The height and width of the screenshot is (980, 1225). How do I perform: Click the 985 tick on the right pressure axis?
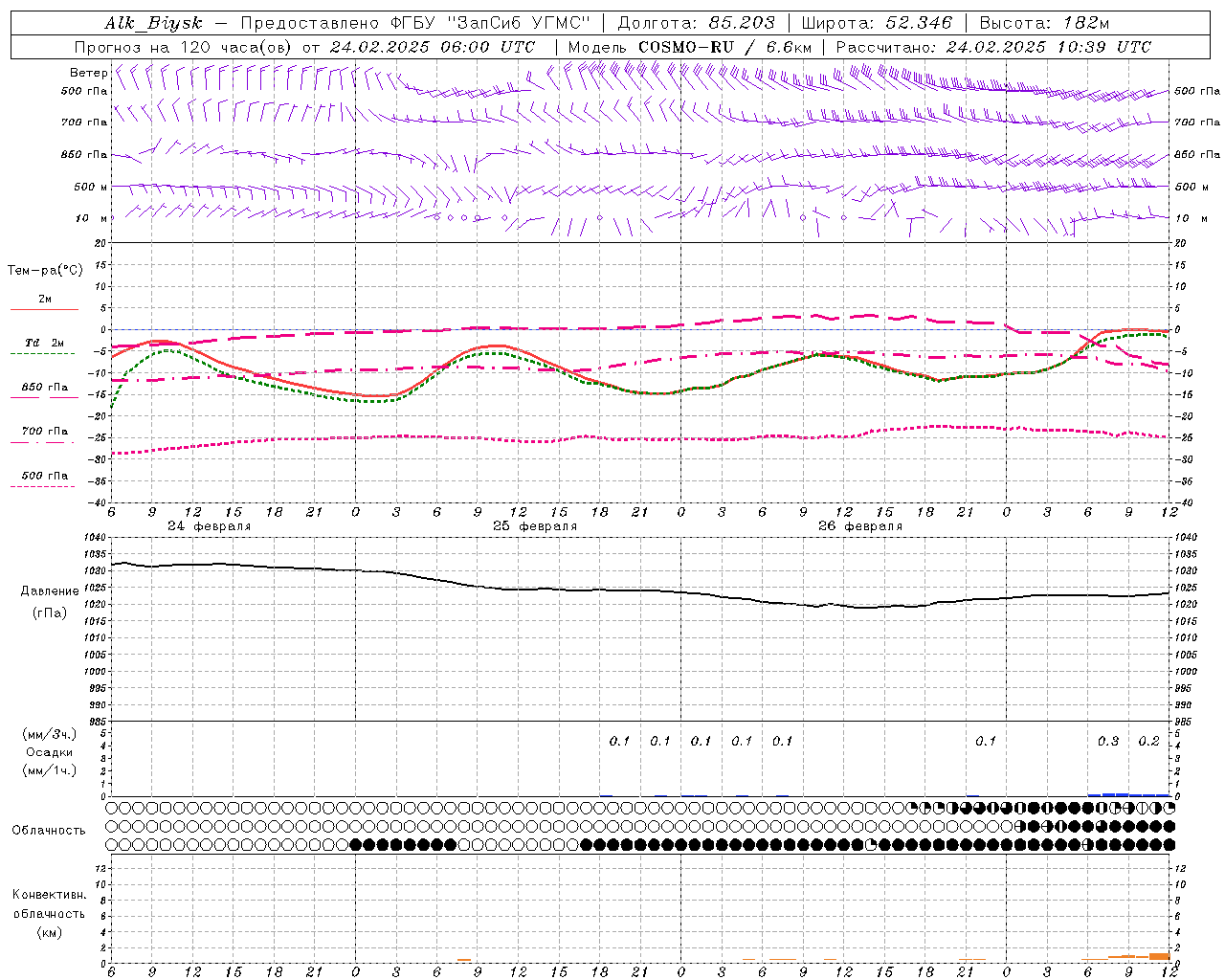pyautogui.click(x=1185, y=723)
